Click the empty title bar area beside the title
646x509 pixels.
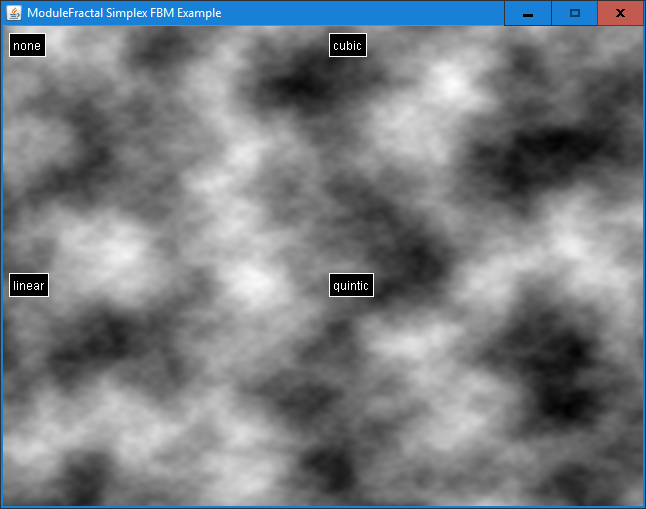370,13
